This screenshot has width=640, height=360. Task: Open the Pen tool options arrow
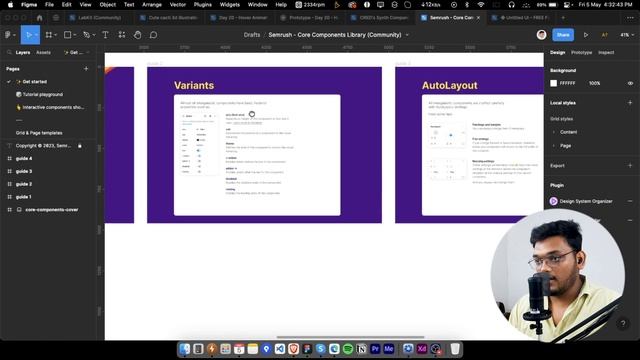click(x=94, y=35)
